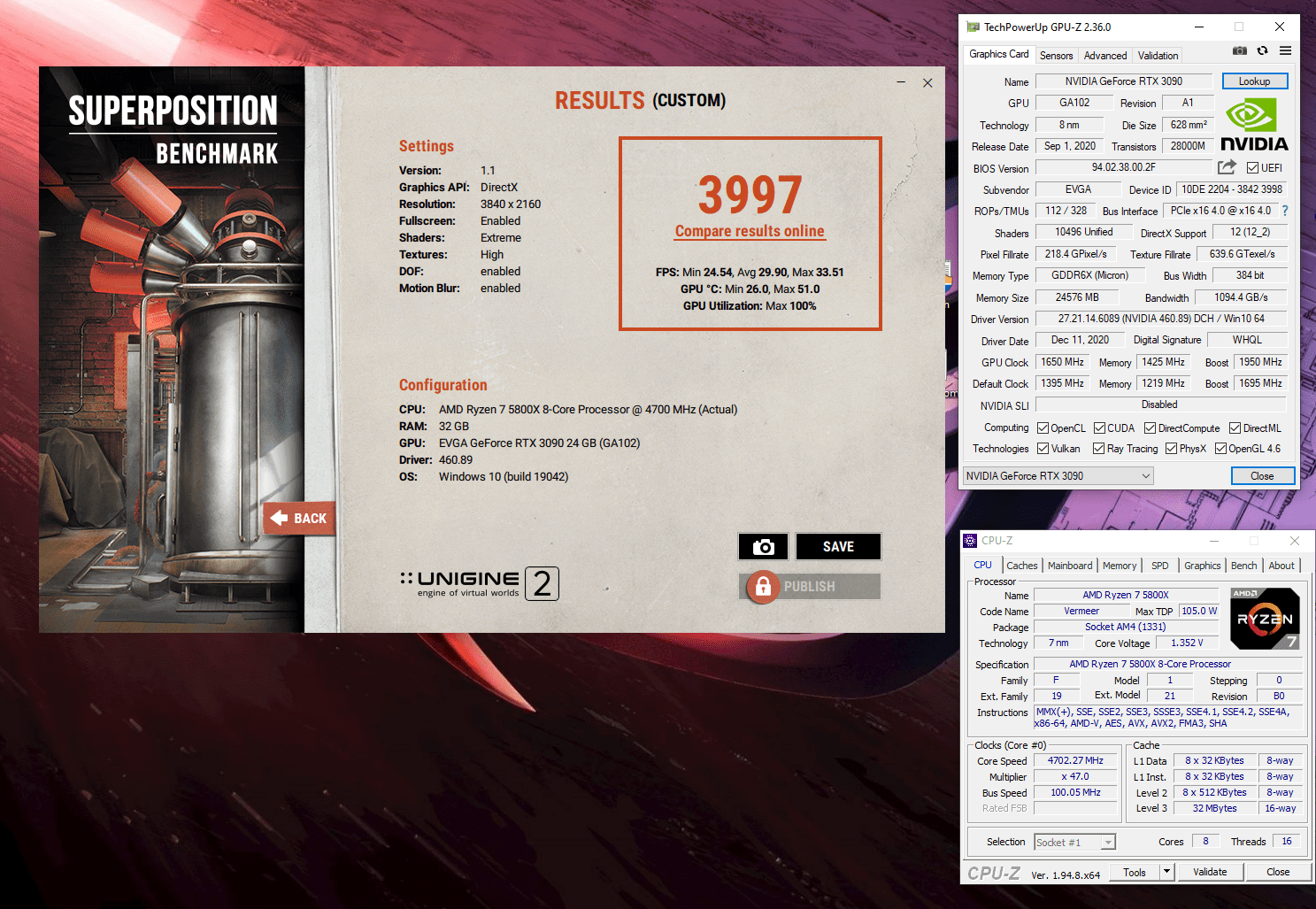This screenshot has height=909, width=1316.
Task: Click the Memory Size value 24576 MB
Action: [x=1077, y=297]
